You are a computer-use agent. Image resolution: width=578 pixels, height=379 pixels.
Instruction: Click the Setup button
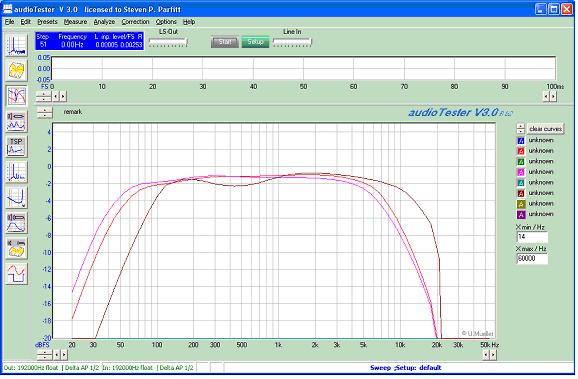[255, 42]
